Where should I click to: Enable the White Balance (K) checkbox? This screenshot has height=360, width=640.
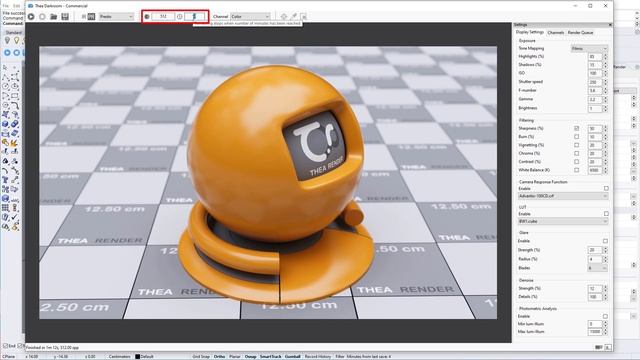pos(576,170)
